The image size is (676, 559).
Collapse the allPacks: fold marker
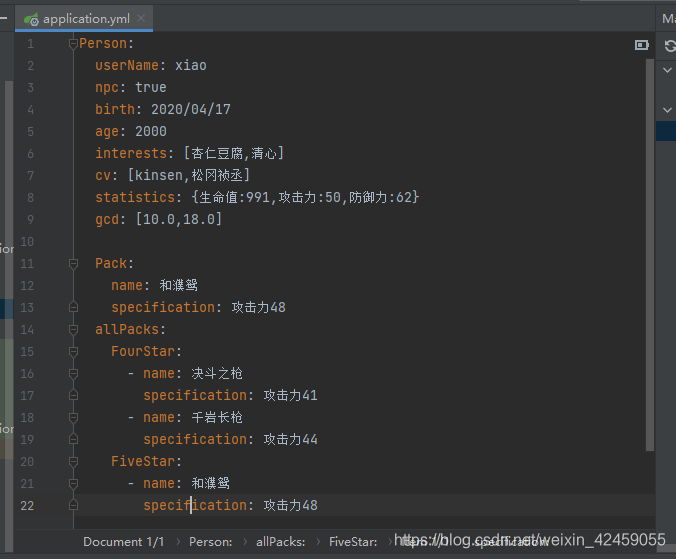pos(73,329)
